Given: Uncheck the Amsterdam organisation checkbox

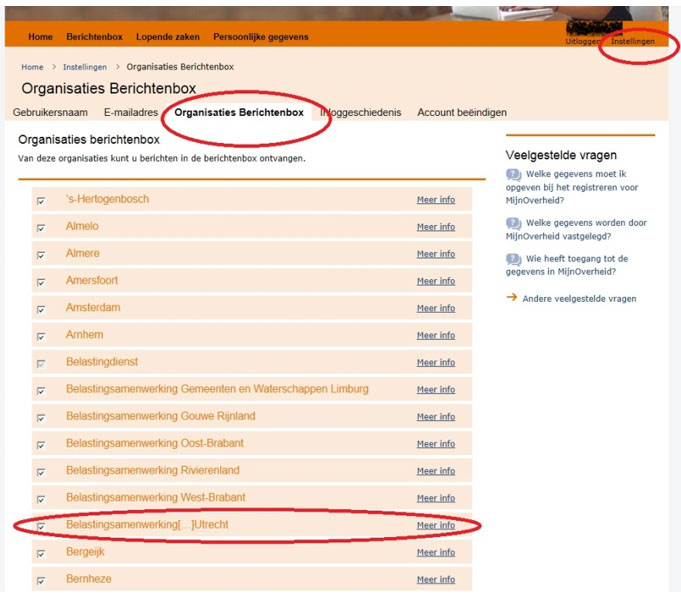Looking at the screenshot, I should pyautogui.click(x=41, y=309).
